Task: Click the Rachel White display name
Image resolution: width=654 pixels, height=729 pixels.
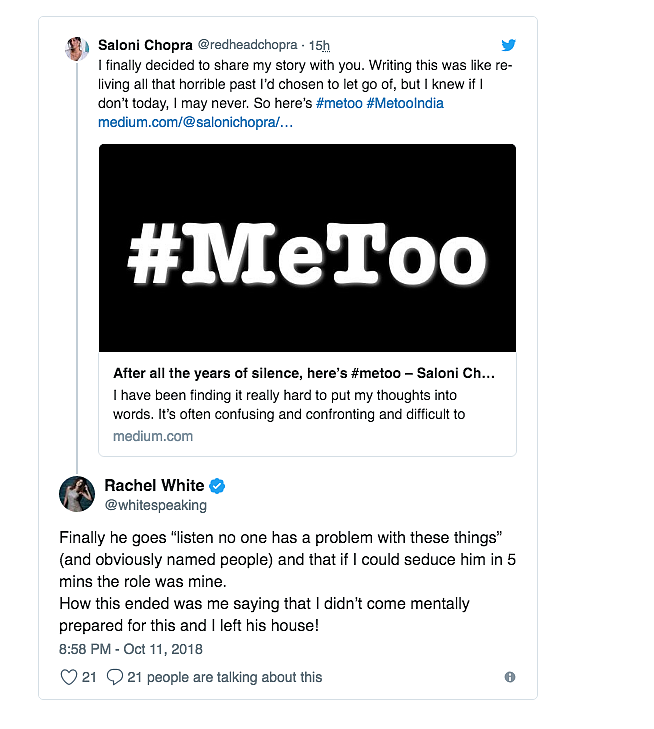Action: pos(154,485)
